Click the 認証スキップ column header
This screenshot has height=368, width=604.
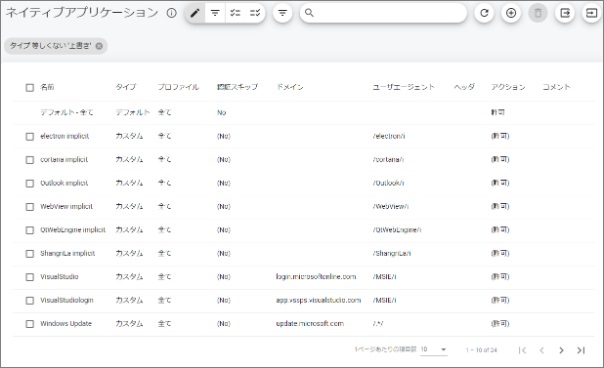pos(237,87)
